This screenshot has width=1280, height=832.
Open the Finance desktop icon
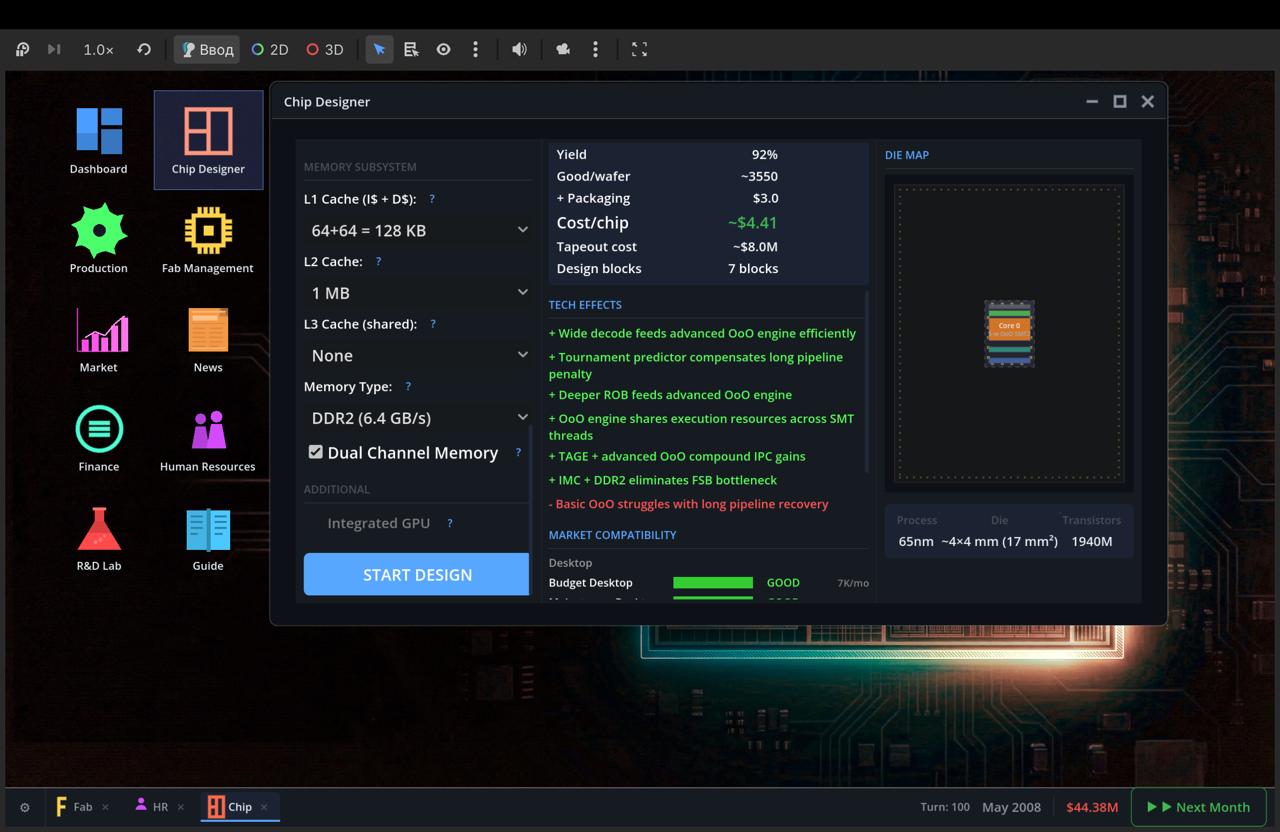pos(99,437)
